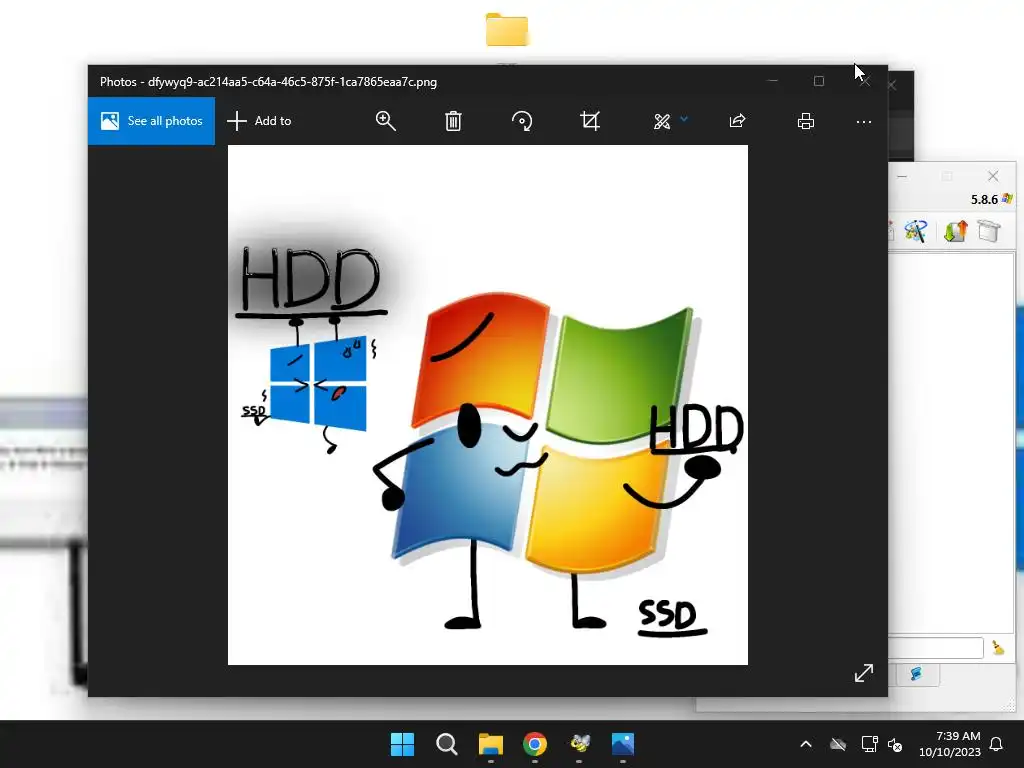Minimize the Photos window

(x=773, y=81)
